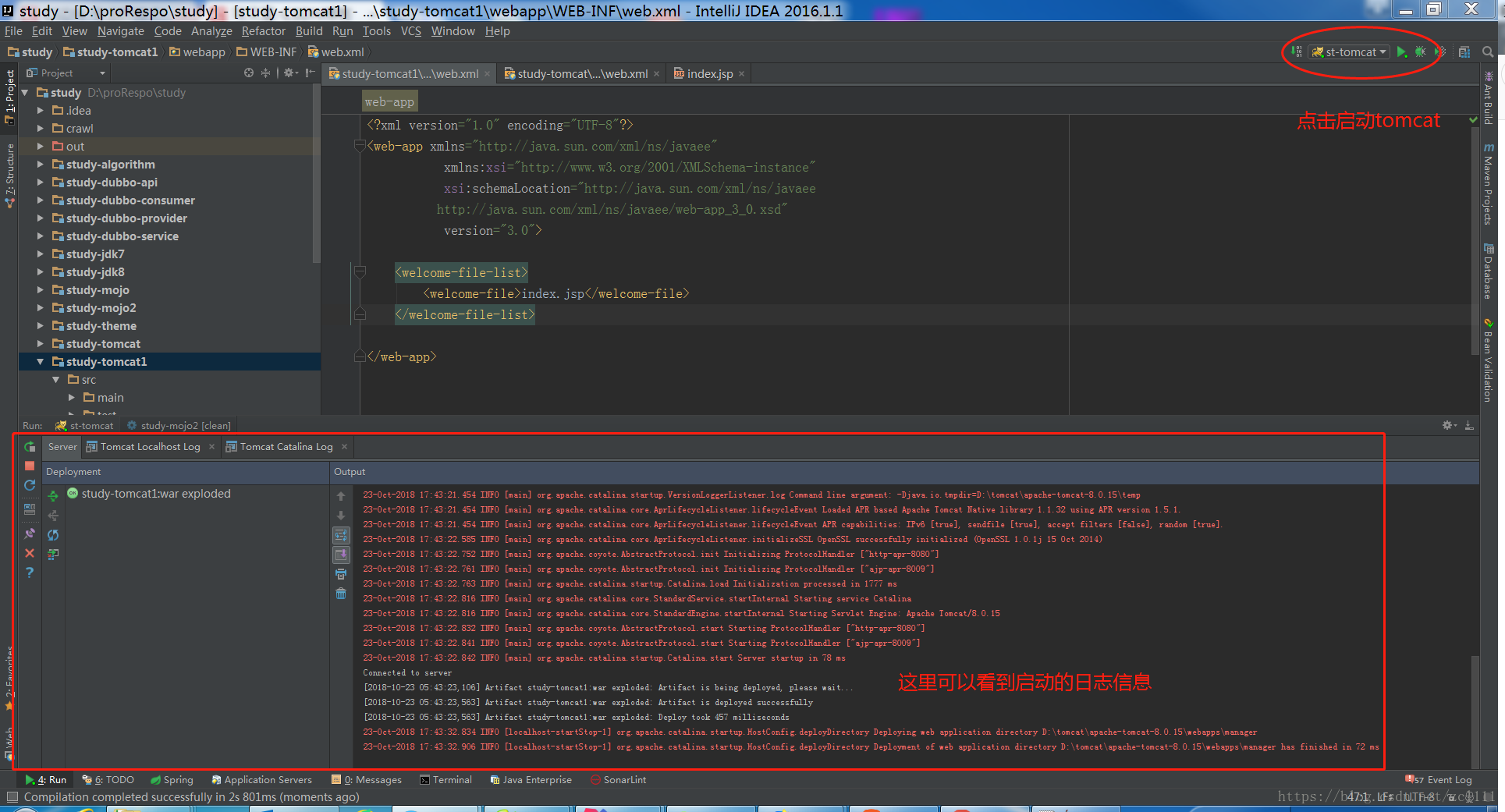Toggle scroll to end of output

pyautogui.click(x=341, y=555)
